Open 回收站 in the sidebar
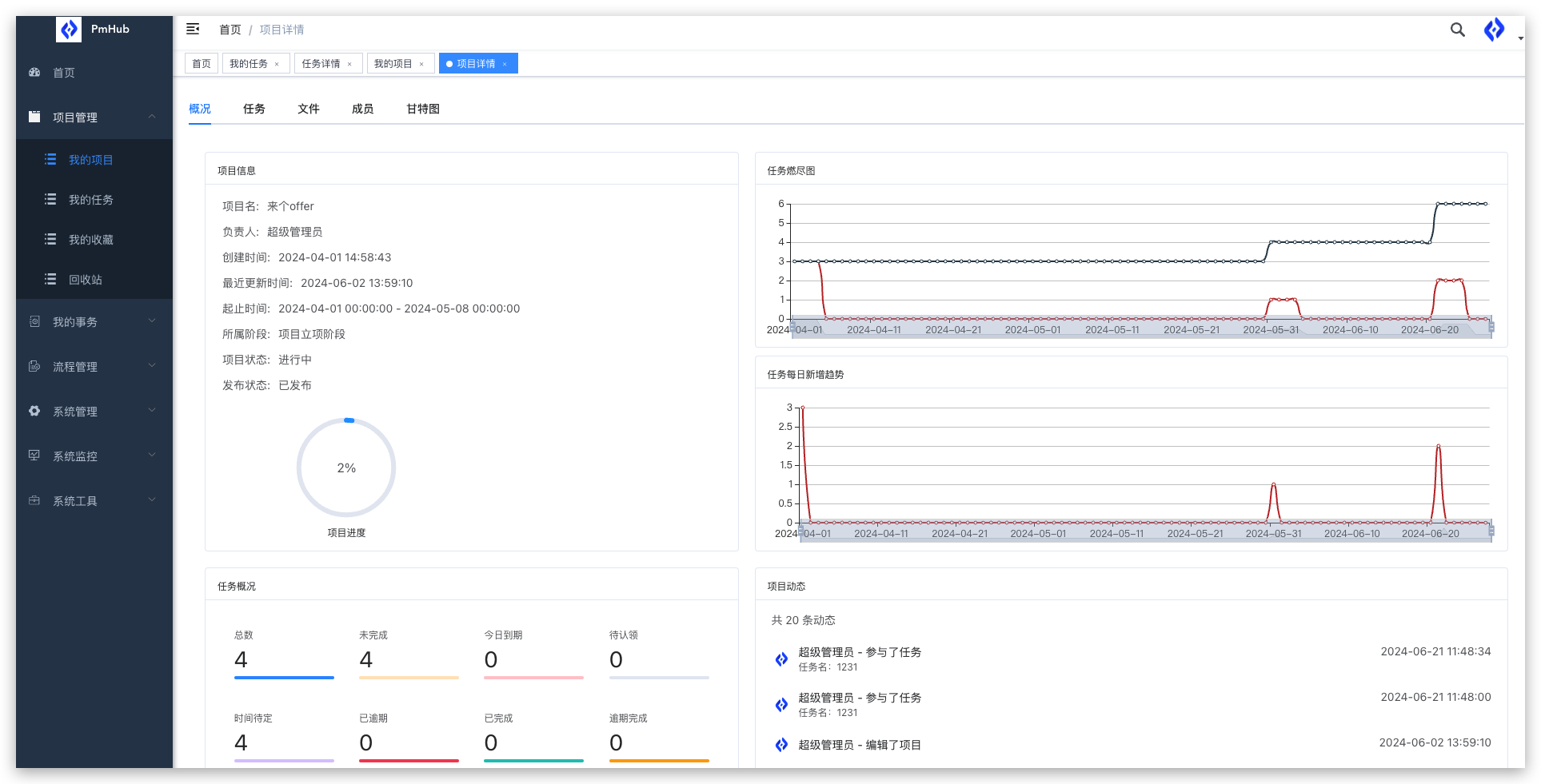This screenshot has height=784, width=1541. click(x=85, y=280)
